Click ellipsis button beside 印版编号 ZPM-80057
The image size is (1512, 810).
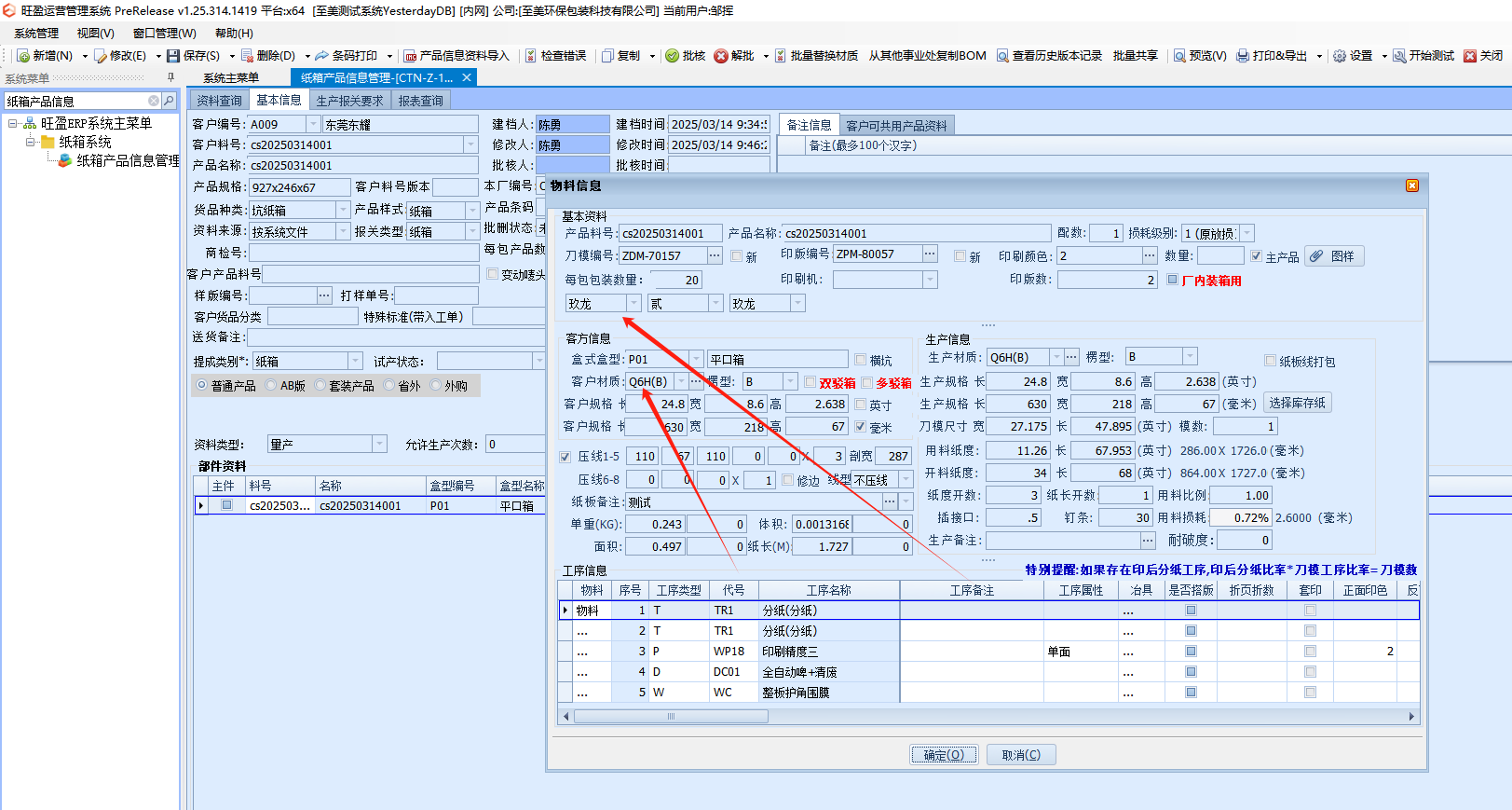click(x=930, y=254)
